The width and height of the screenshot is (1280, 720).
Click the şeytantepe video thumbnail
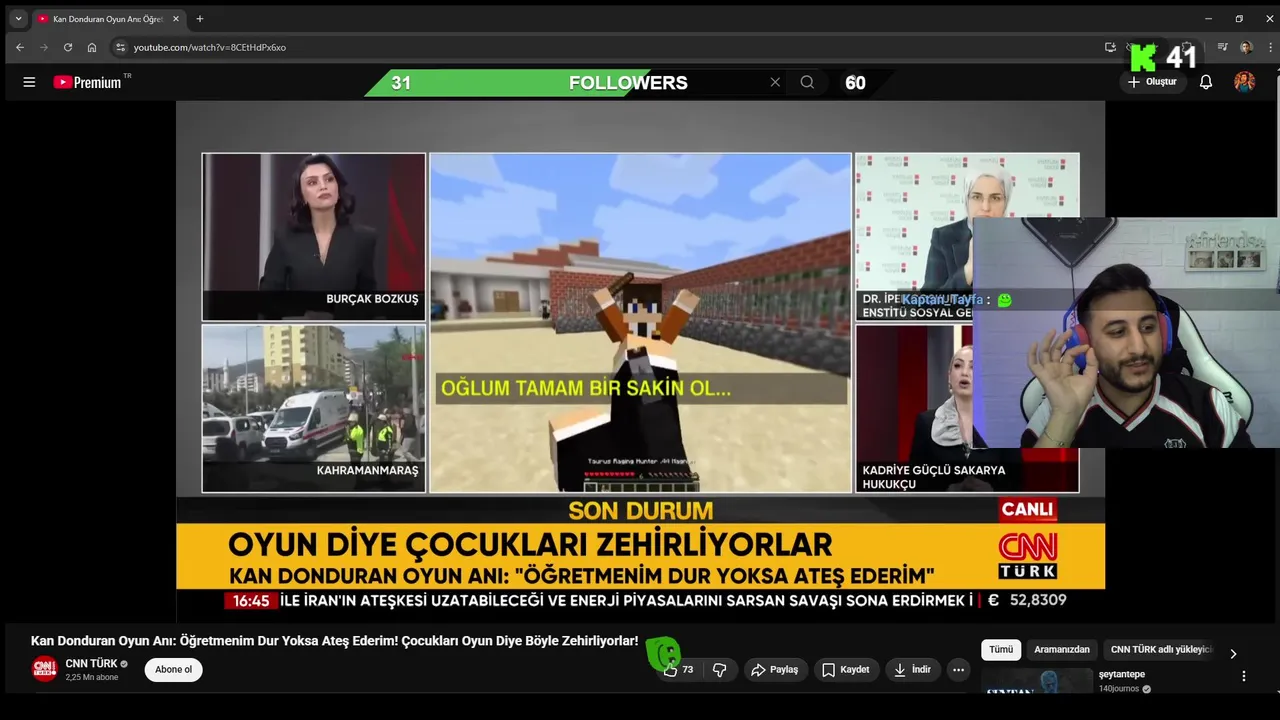click(1037, 681)
